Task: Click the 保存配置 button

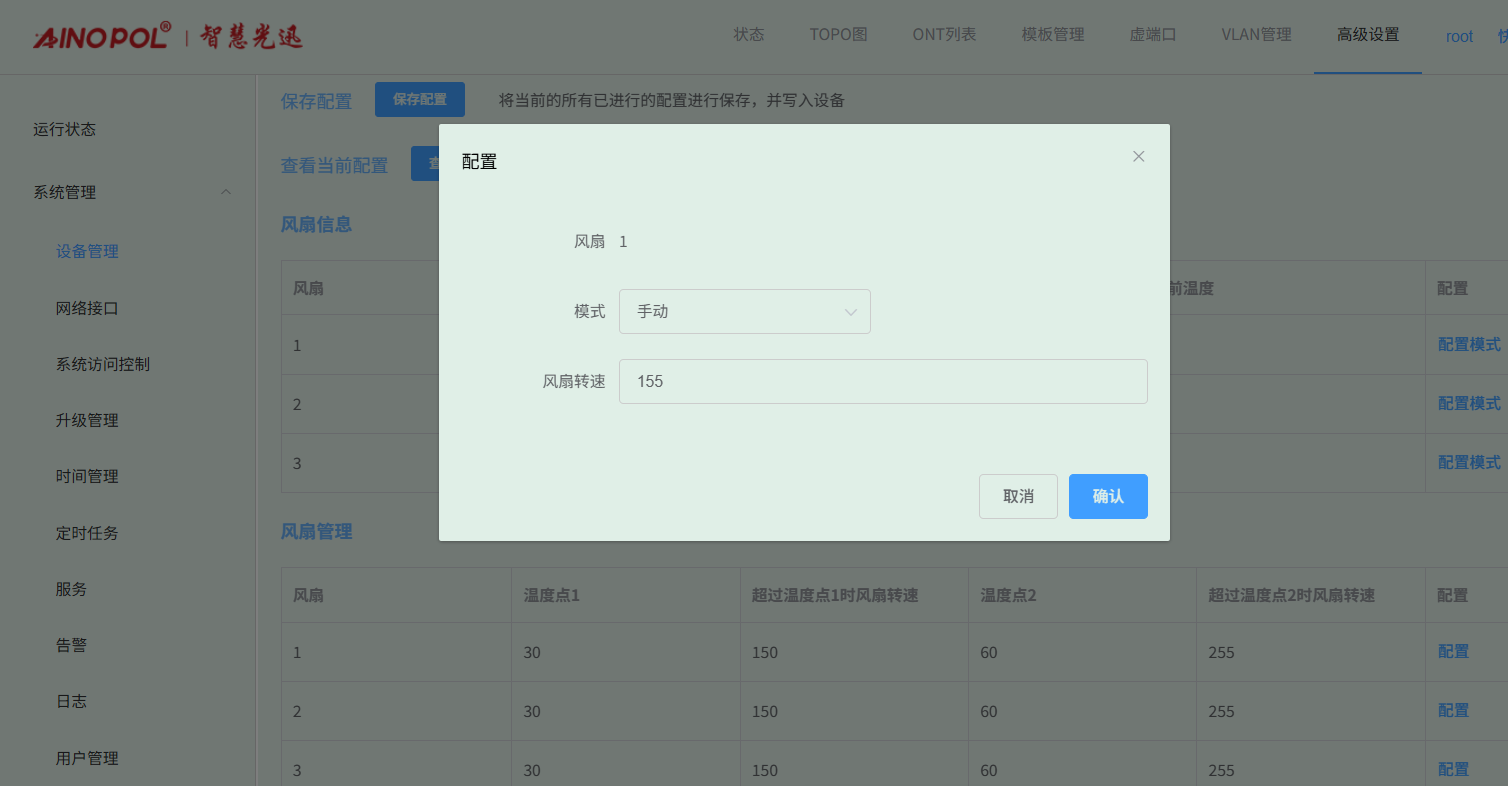Action: point(419,100)
